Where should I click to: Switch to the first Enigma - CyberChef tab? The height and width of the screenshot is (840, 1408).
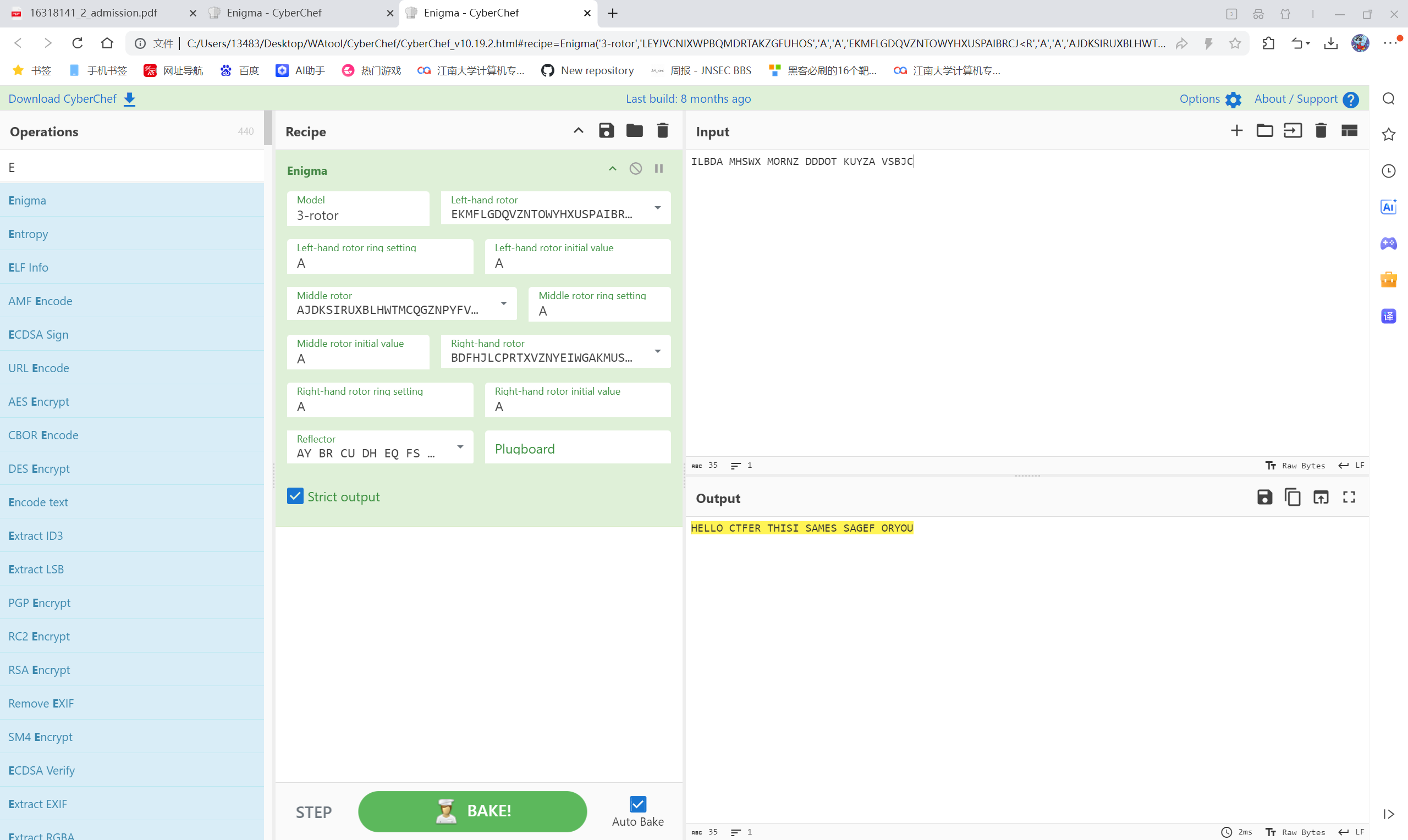pyautogui.click(x=274, y=13)
